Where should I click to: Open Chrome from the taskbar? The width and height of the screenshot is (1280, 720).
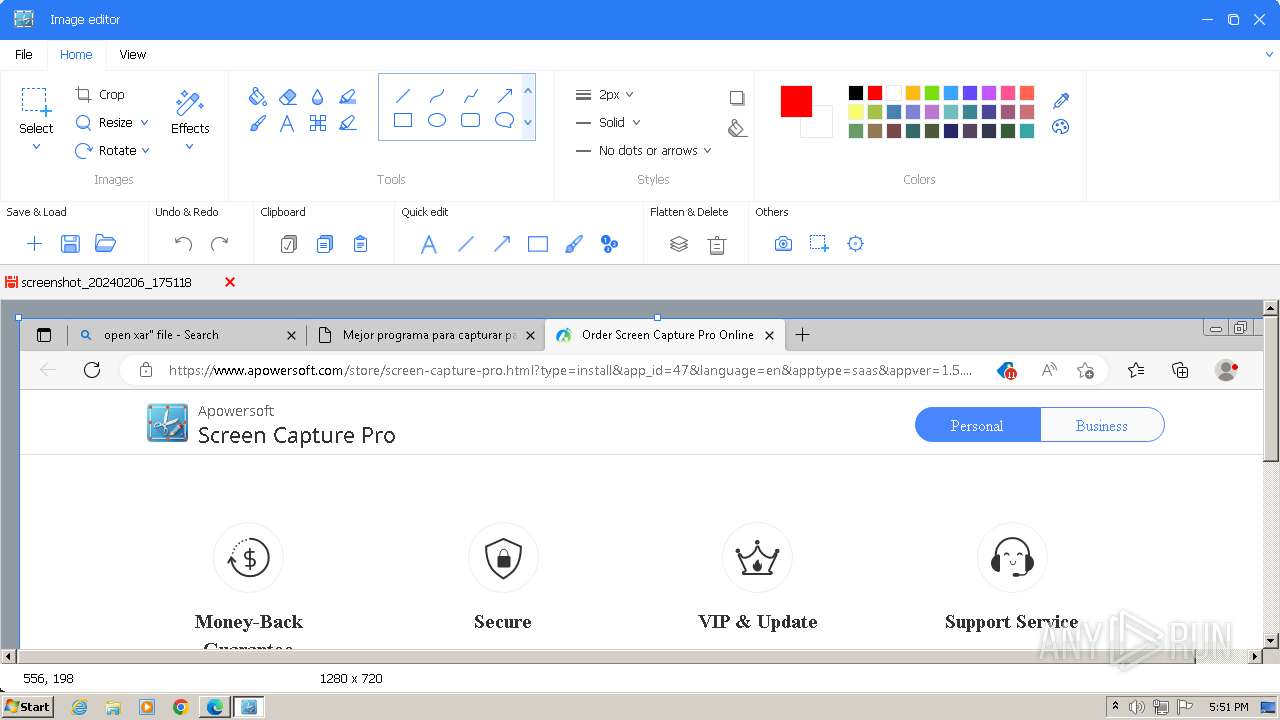click(x=181, y=707)
